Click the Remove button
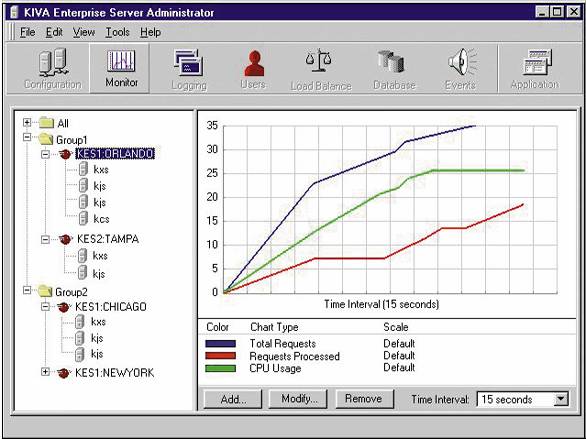Screen dimensions: 586x439 364,399
